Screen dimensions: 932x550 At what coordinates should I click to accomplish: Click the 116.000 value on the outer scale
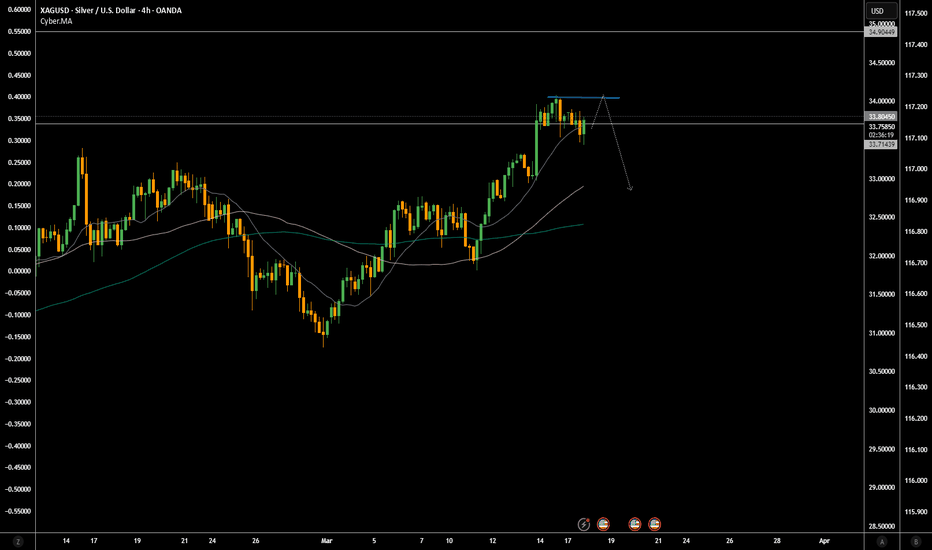click(915, 480)
